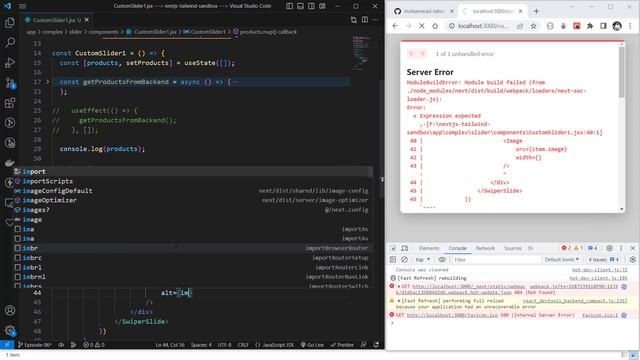This screenshot has width=640, height=360.
Task: Switch to the GitHub 'mohammad-taheri' browser tab
Action: [x=424, y=11]
